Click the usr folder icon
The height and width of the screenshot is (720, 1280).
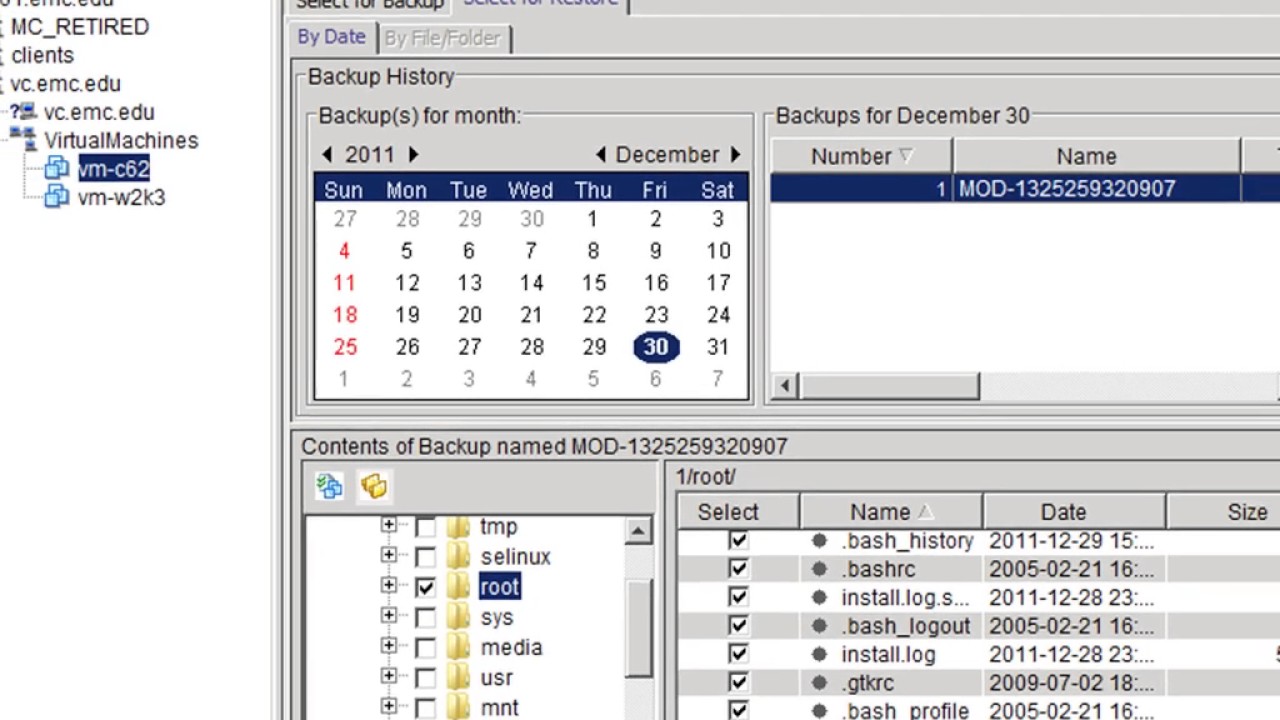pyautogui.click(x=459, y=678)
